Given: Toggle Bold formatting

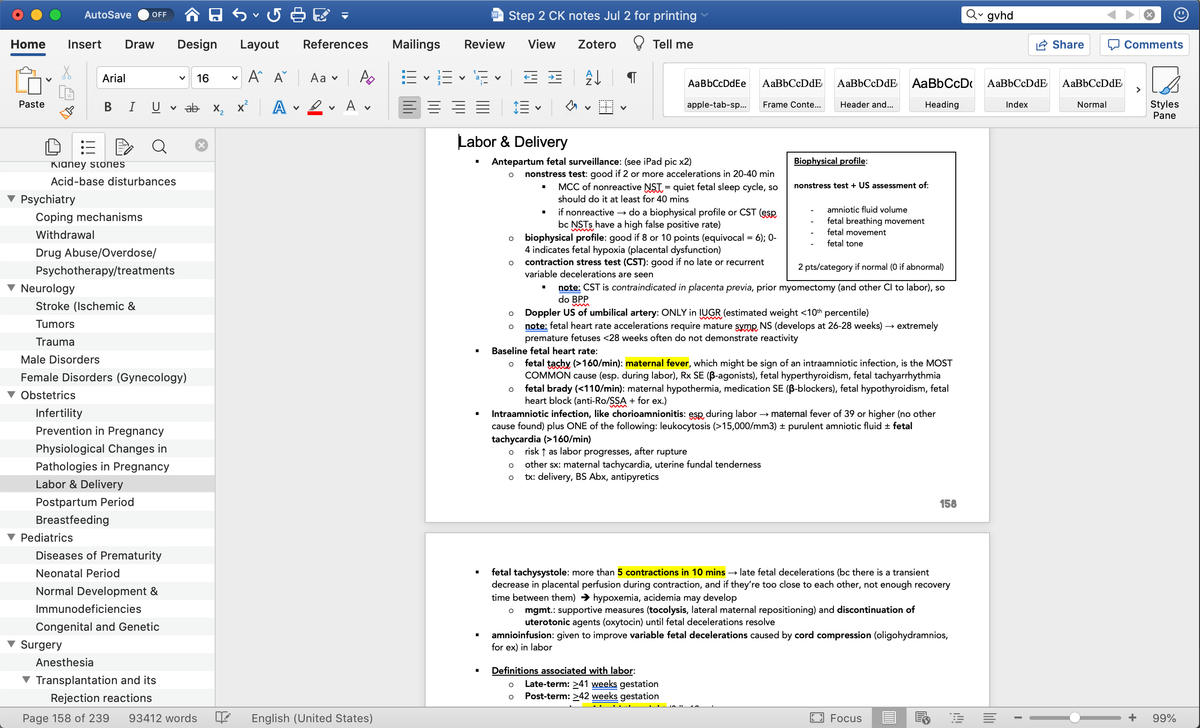Looking at the screenshot, I should point(108,106).
